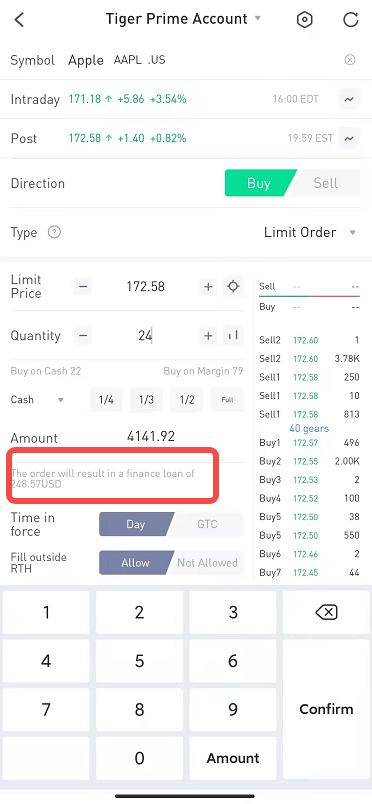Tap the back arrow icon

pyautogui.click(x=19, y=20)
